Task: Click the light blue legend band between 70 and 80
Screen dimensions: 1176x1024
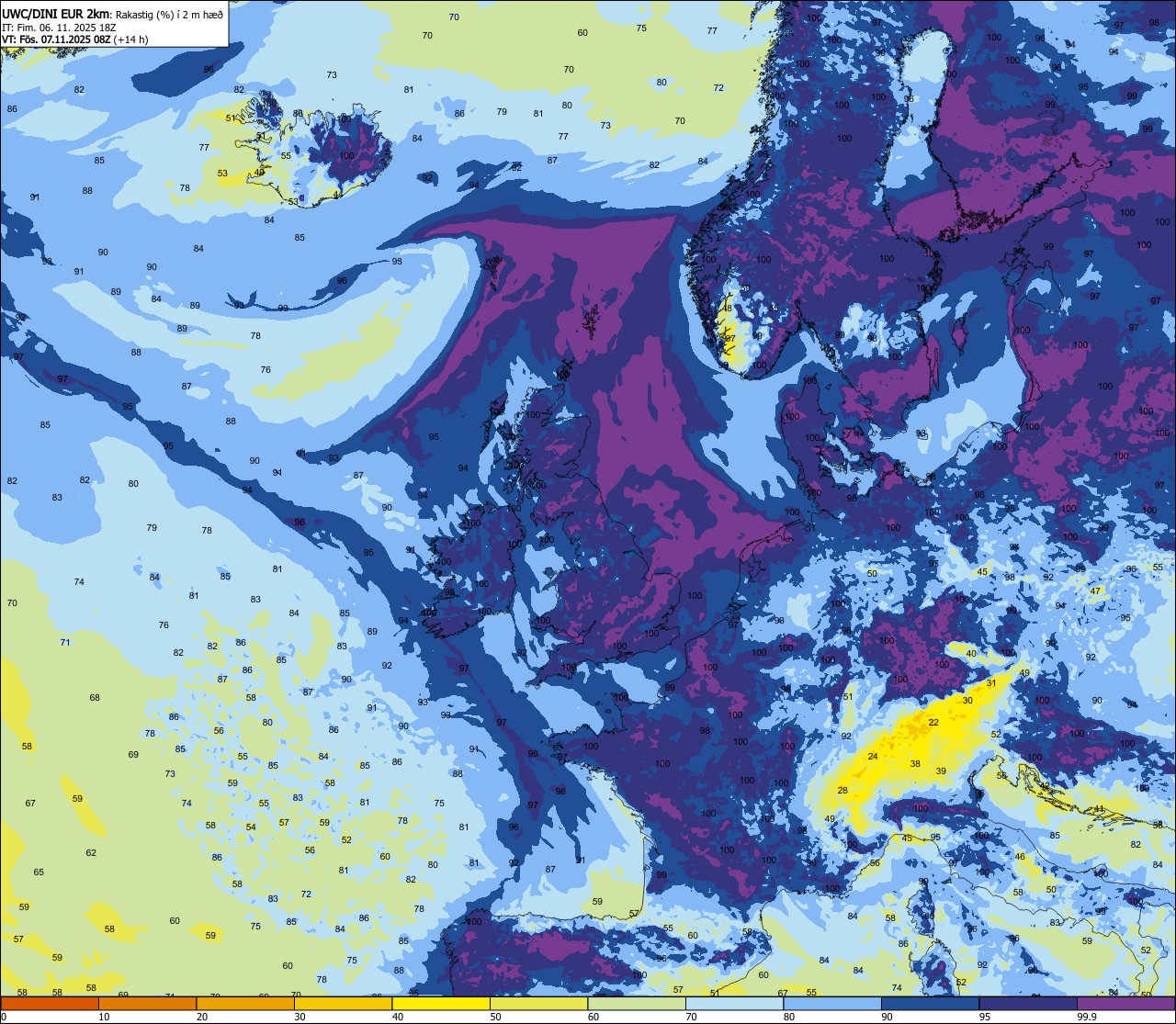Action: [734, 1004]
